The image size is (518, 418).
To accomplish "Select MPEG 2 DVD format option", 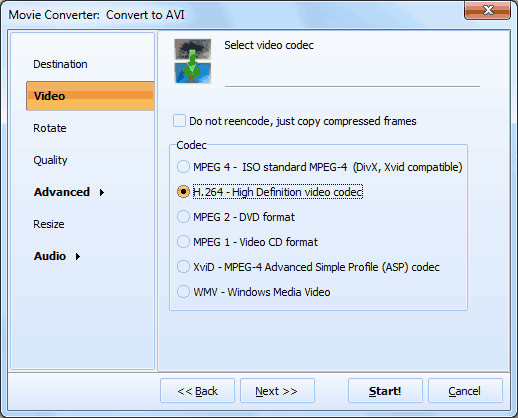I will [x=183, y=217].
